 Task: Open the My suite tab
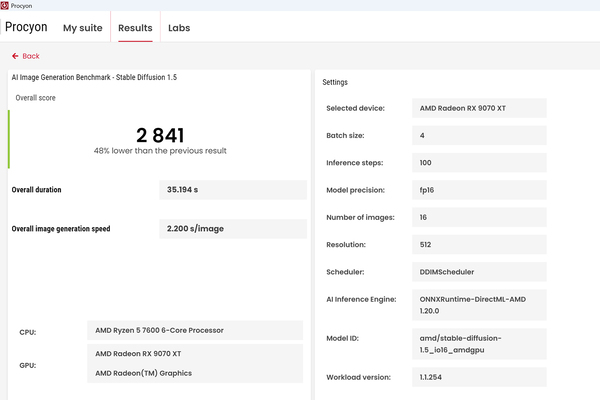point(83,28)
